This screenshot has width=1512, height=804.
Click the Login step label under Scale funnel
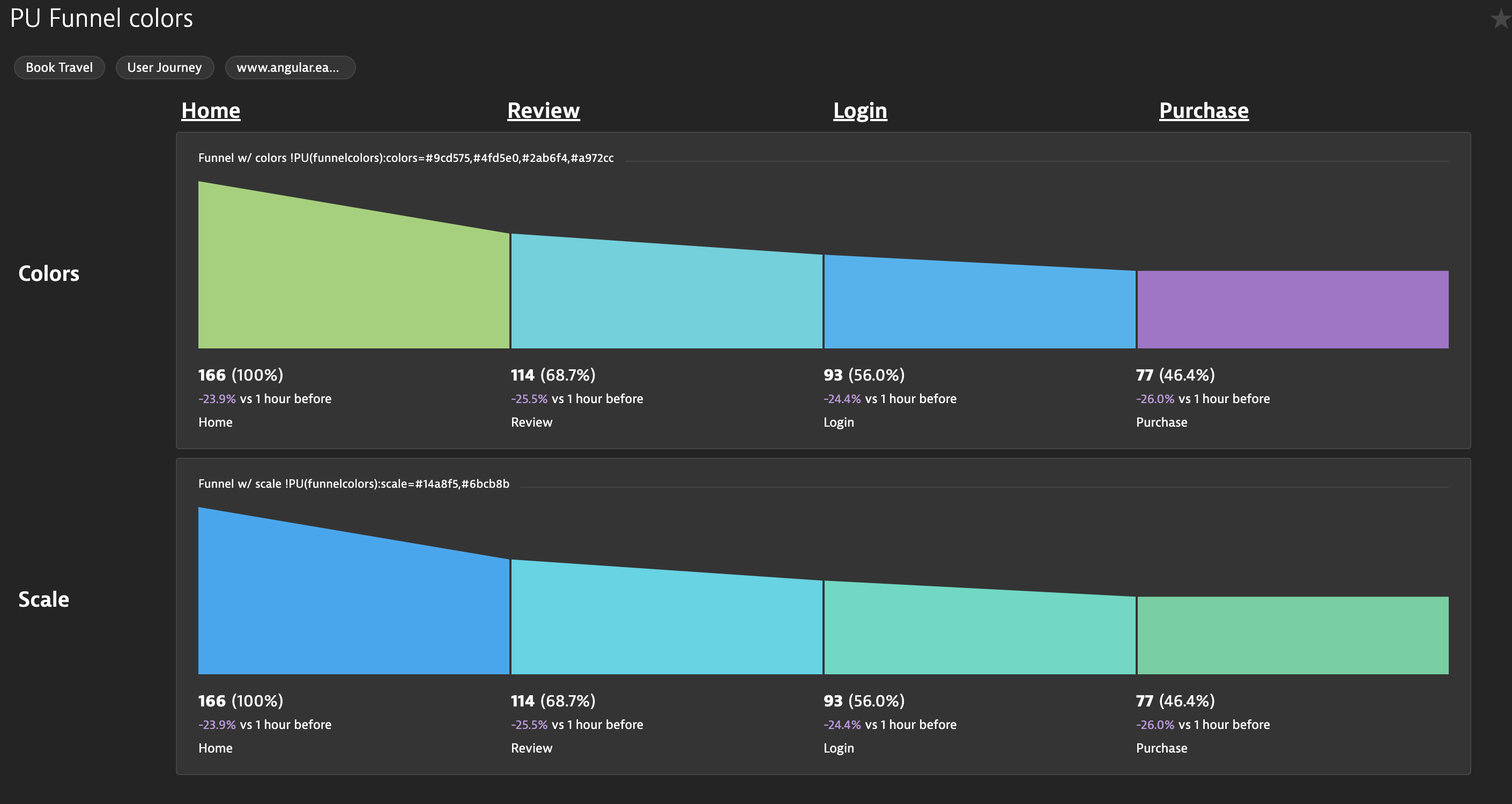tap(839, 748)
